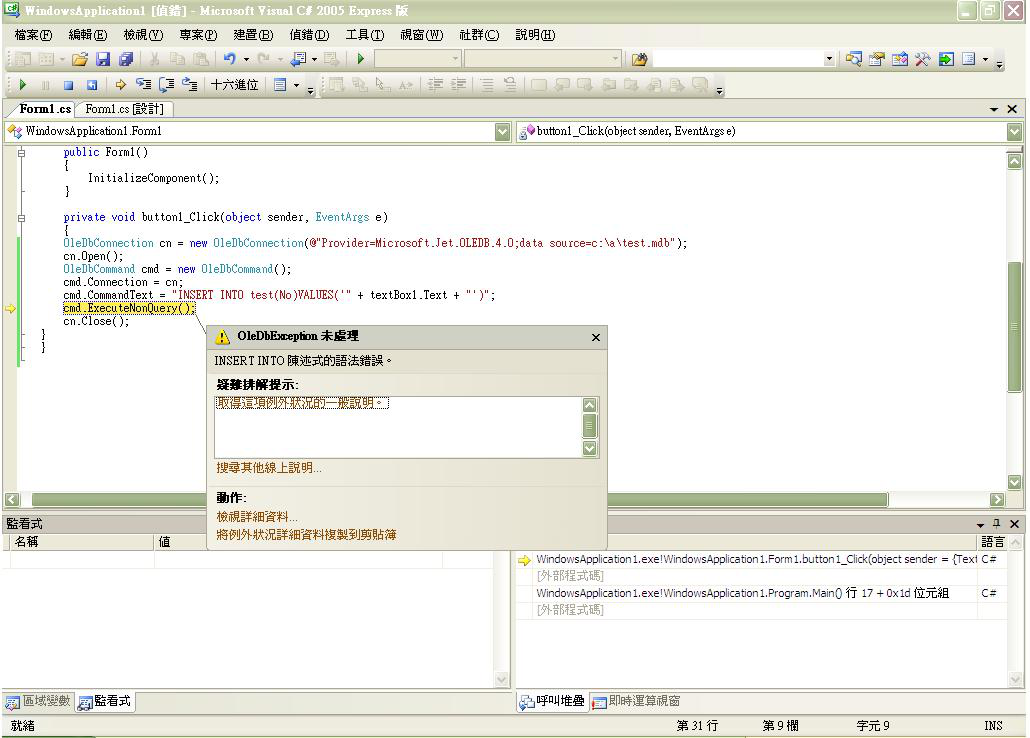Expand the WindowsApplication1.Form1 class dropdown
The width and height of the screenshot is (1030, 738).
point(502,131)
